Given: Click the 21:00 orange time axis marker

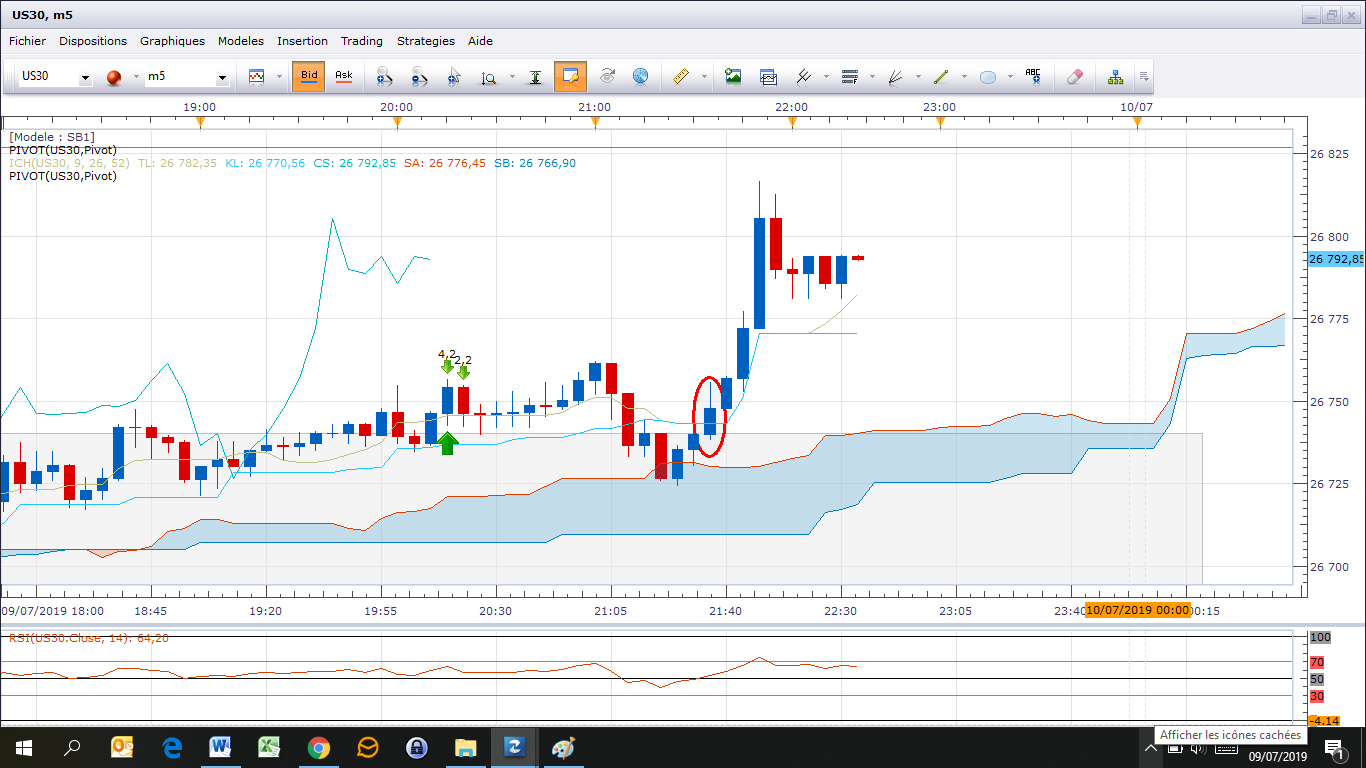Looking at the screenshot, I should point(595,123).
